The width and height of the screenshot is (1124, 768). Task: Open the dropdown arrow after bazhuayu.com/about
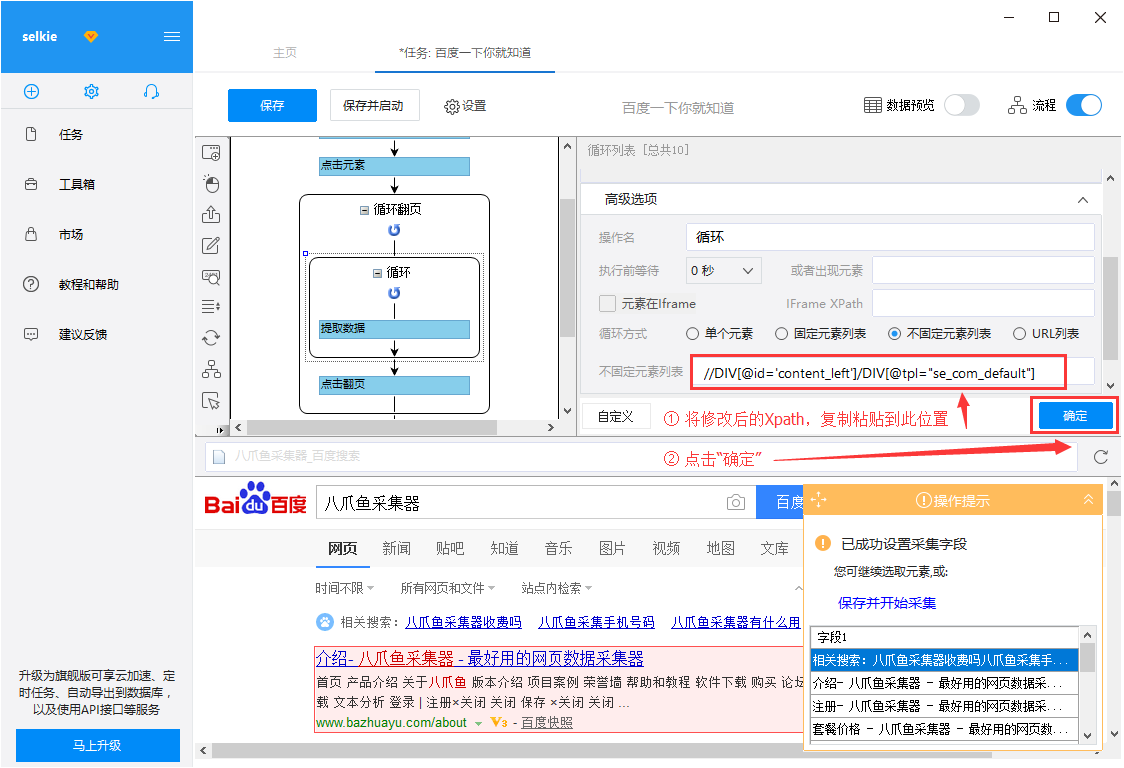[478, 724]
